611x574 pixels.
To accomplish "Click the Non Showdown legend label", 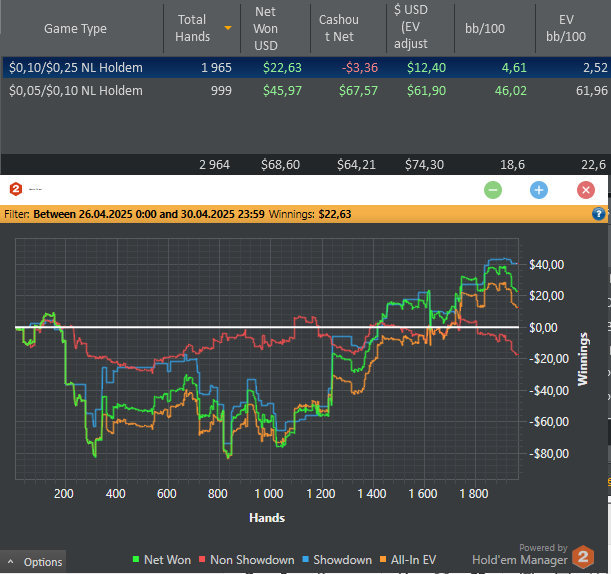I will pyautogui.click(x=252, y=560).
